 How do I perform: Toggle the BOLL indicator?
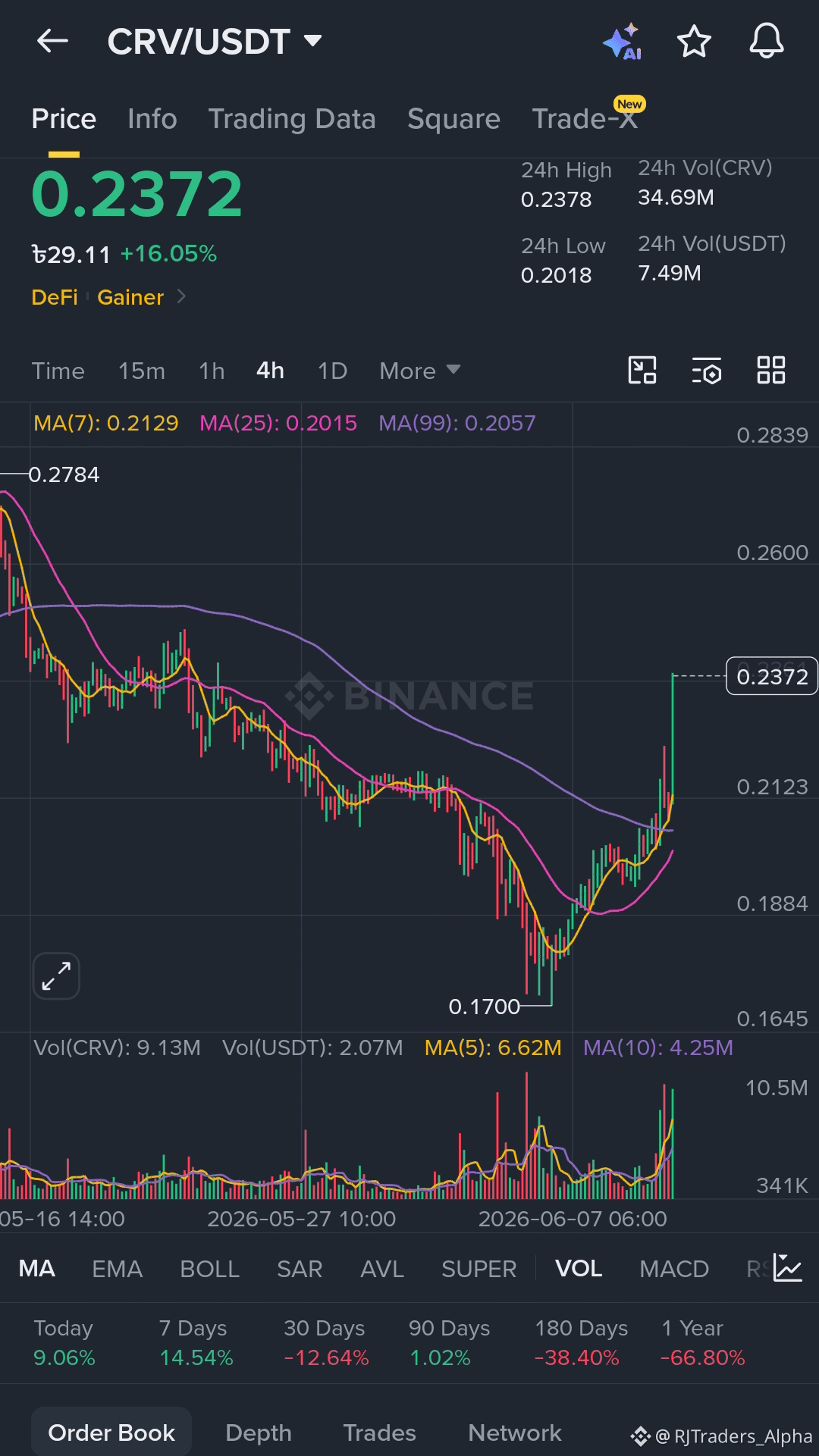(x=209, y=1268)
